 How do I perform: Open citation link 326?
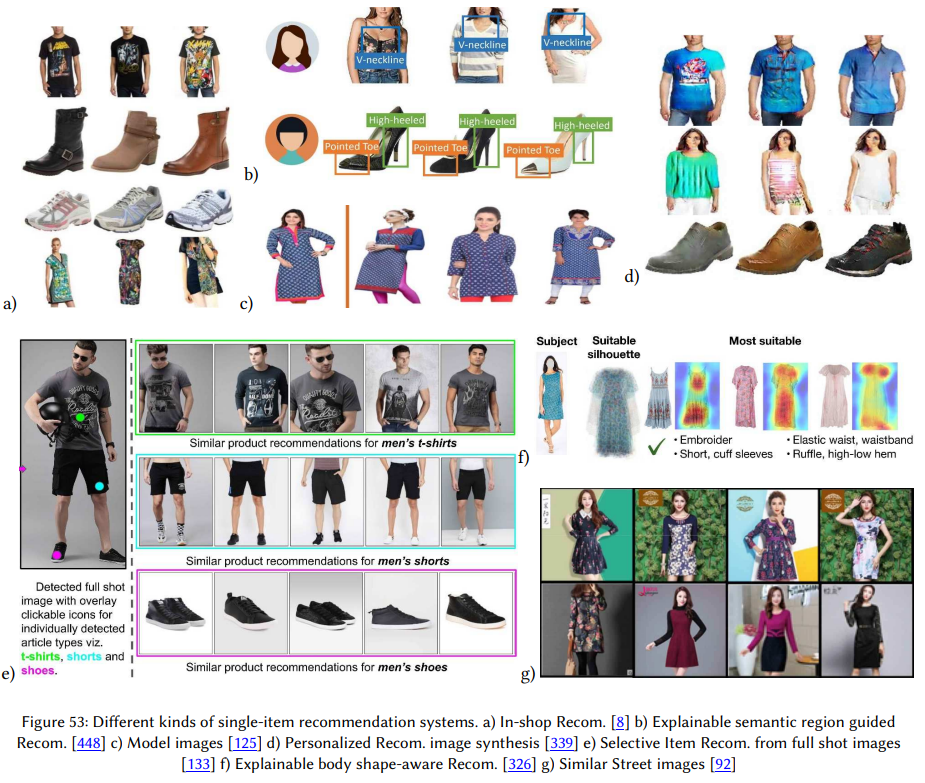[x=520, y=764]
